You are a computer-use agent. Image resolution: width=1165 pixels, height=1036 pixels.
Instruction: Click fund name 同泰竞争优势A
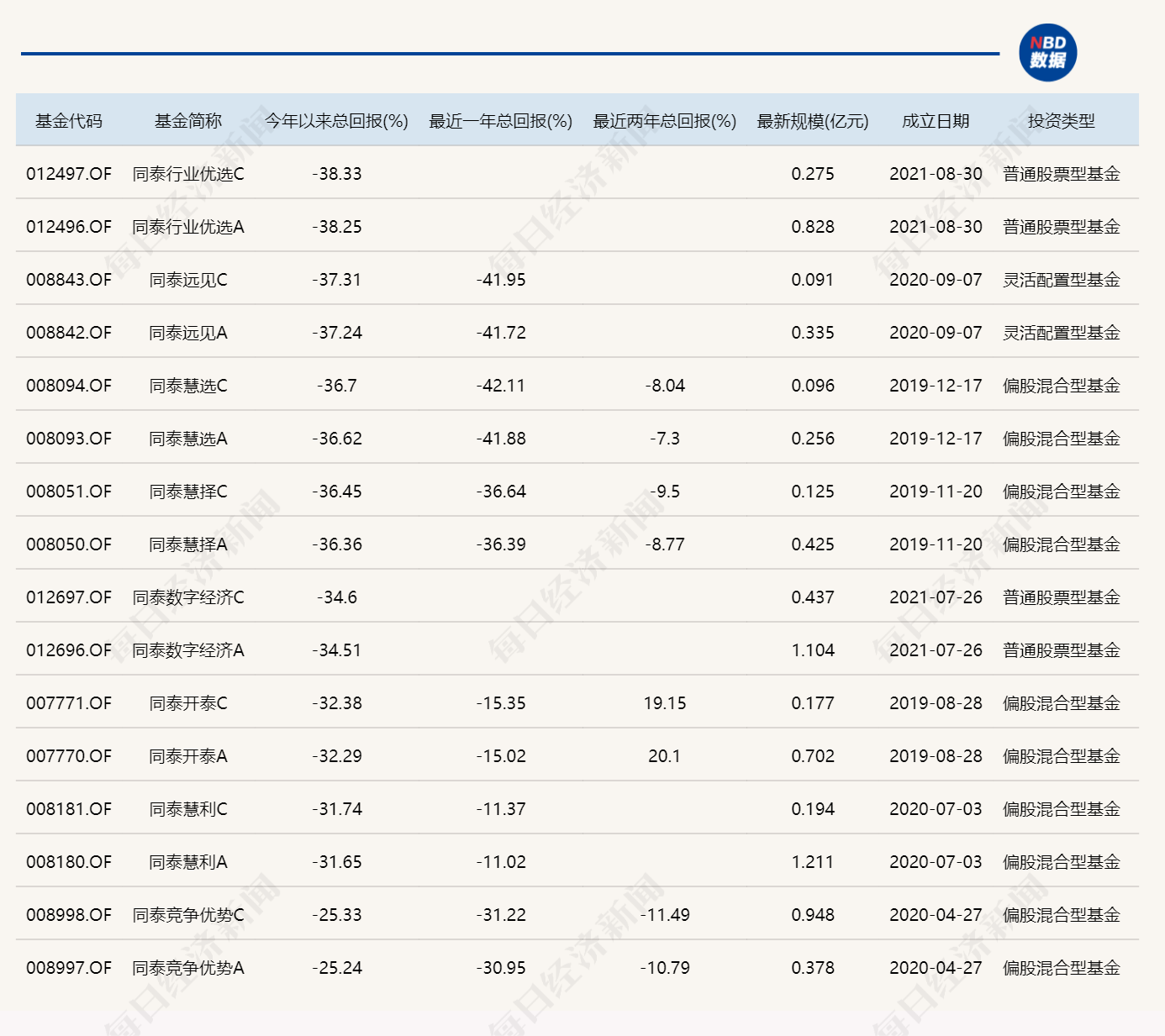(188, 968)
